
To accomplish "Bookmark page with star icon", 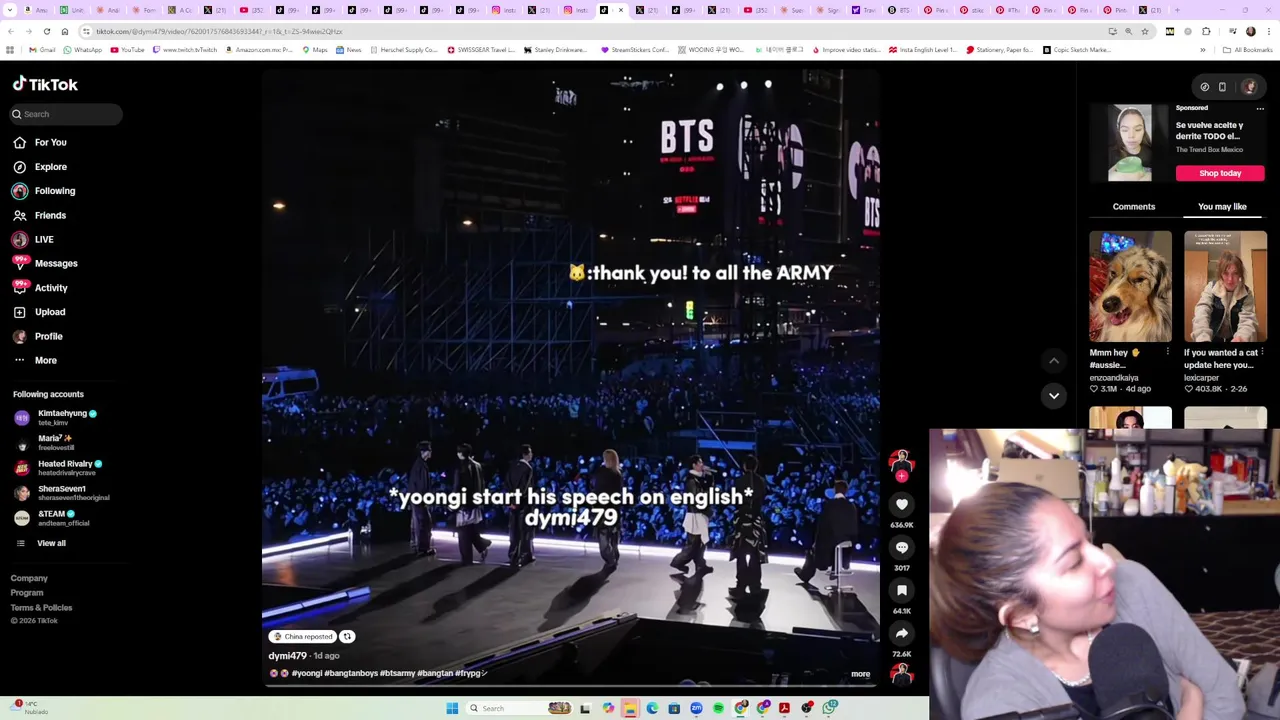I will 1145,32.
